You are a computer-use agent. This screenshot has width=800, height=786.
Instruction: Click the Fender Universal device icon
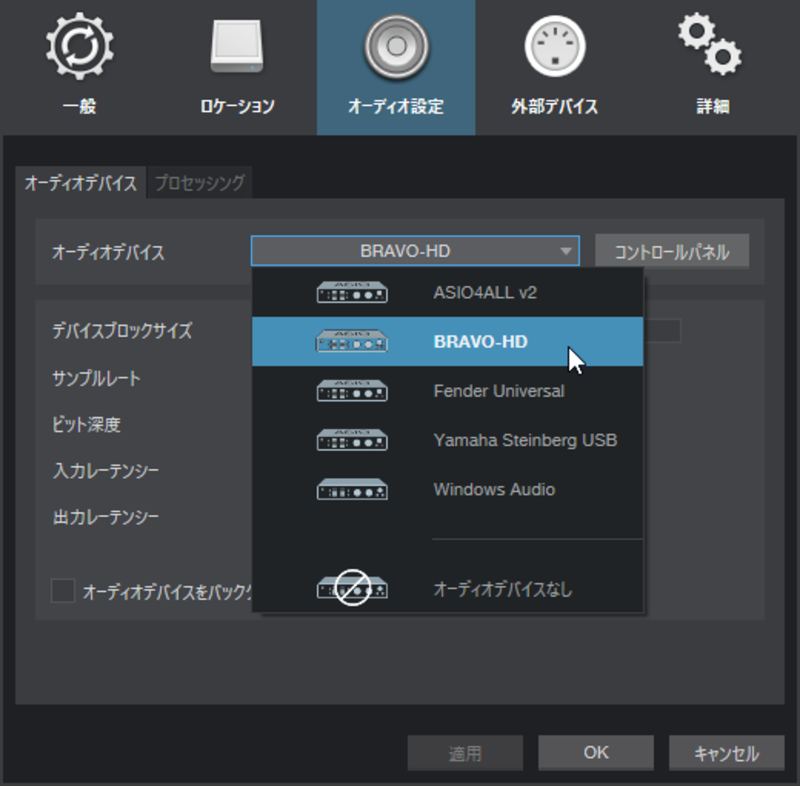point(352,391)
